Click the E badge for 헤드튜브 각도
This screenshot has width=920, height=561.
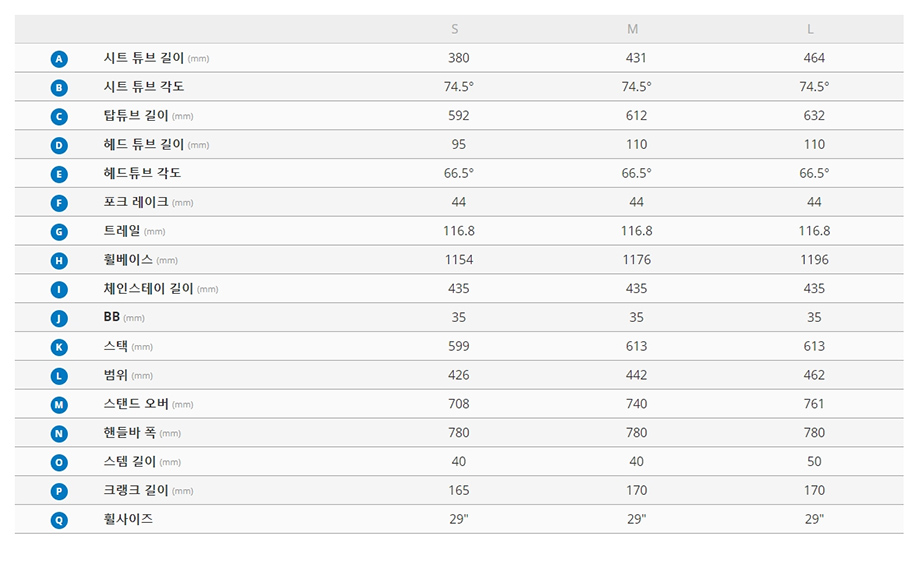[x=59, y=174]
